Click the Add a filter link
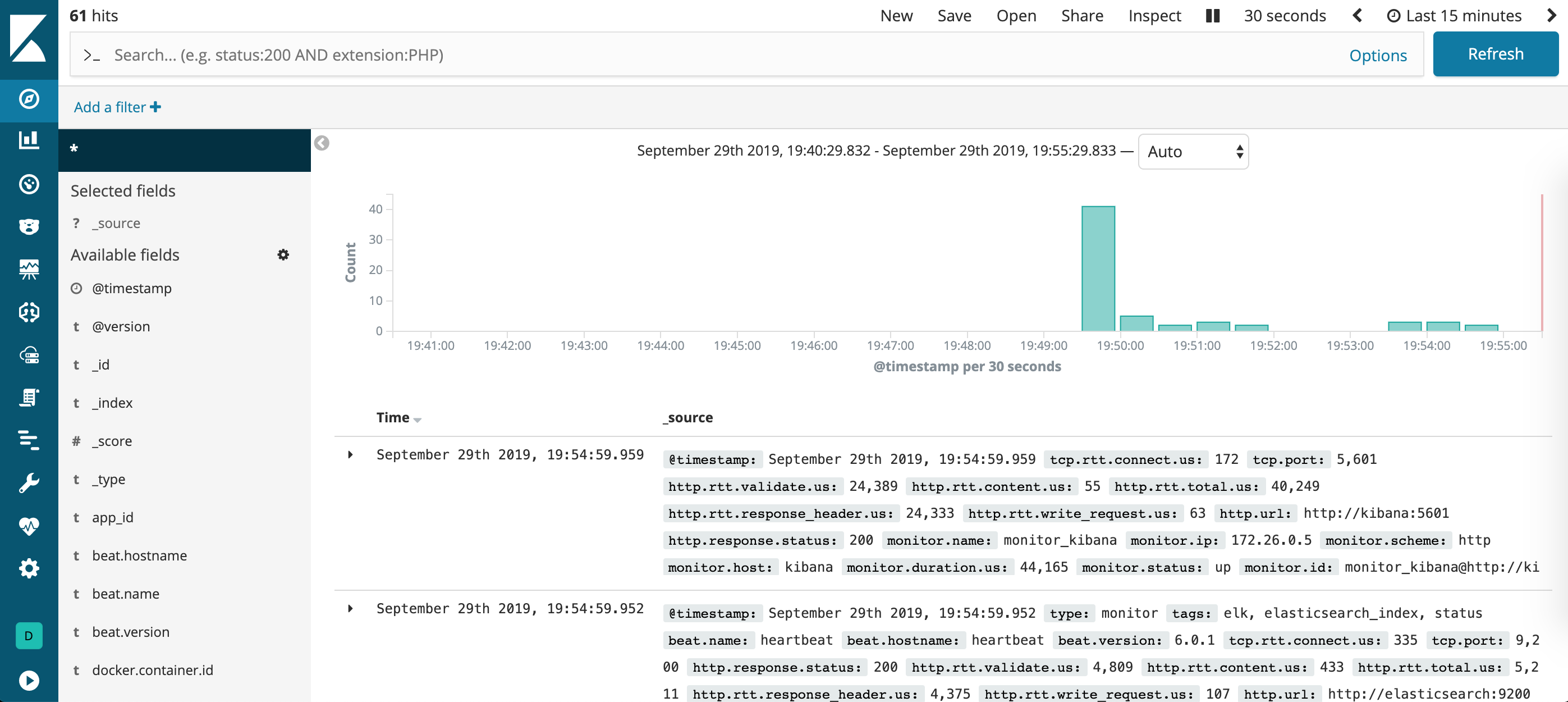 point(117,107)
